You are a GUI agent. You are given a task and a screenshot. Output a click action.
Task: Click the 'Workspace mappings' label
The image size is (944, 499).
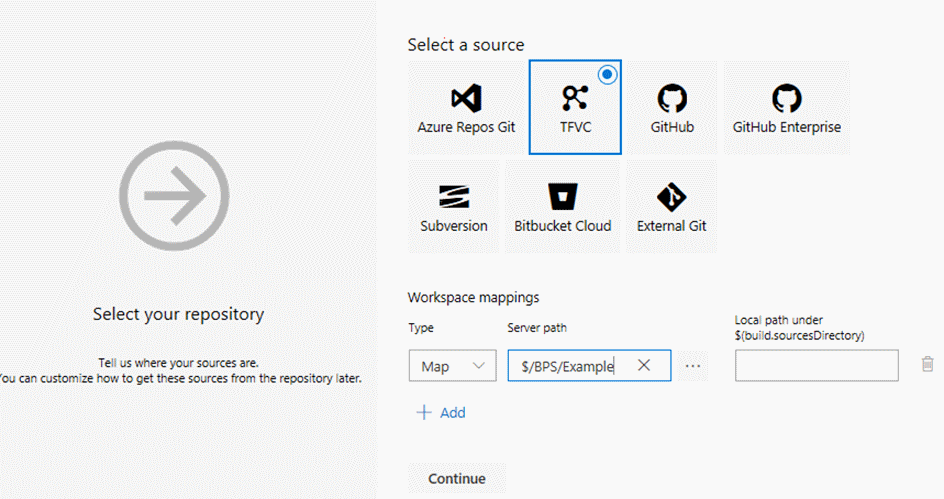pyautogui.click(x=473, y=297)
